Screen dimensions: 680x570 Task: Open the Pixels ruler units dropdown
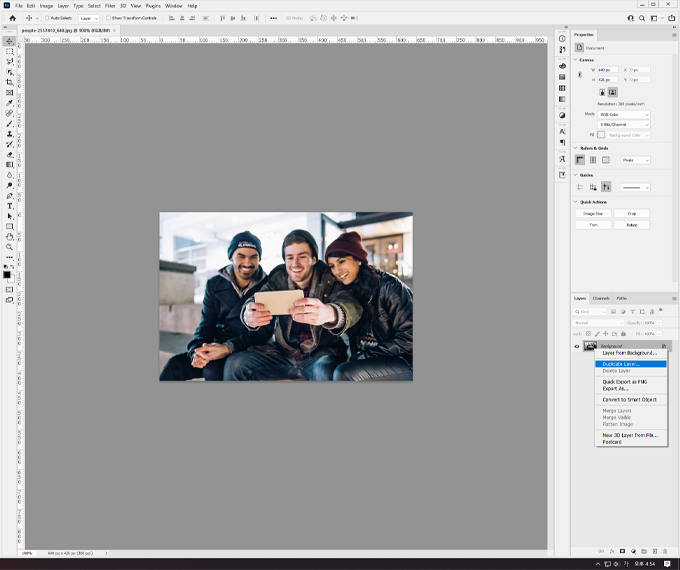tap(635, 160)
